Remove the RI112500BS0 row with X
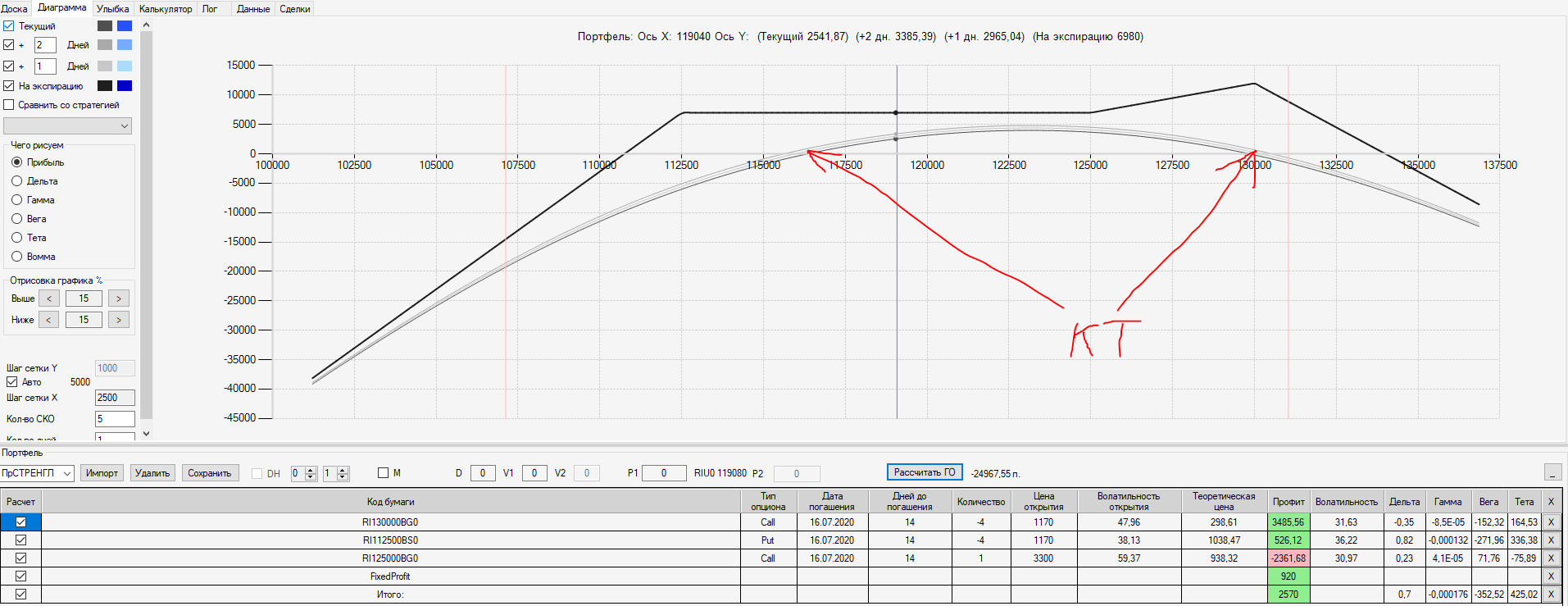Image resolution: width=1568 pixels, height=606 pixels. tap(1551, 540)
